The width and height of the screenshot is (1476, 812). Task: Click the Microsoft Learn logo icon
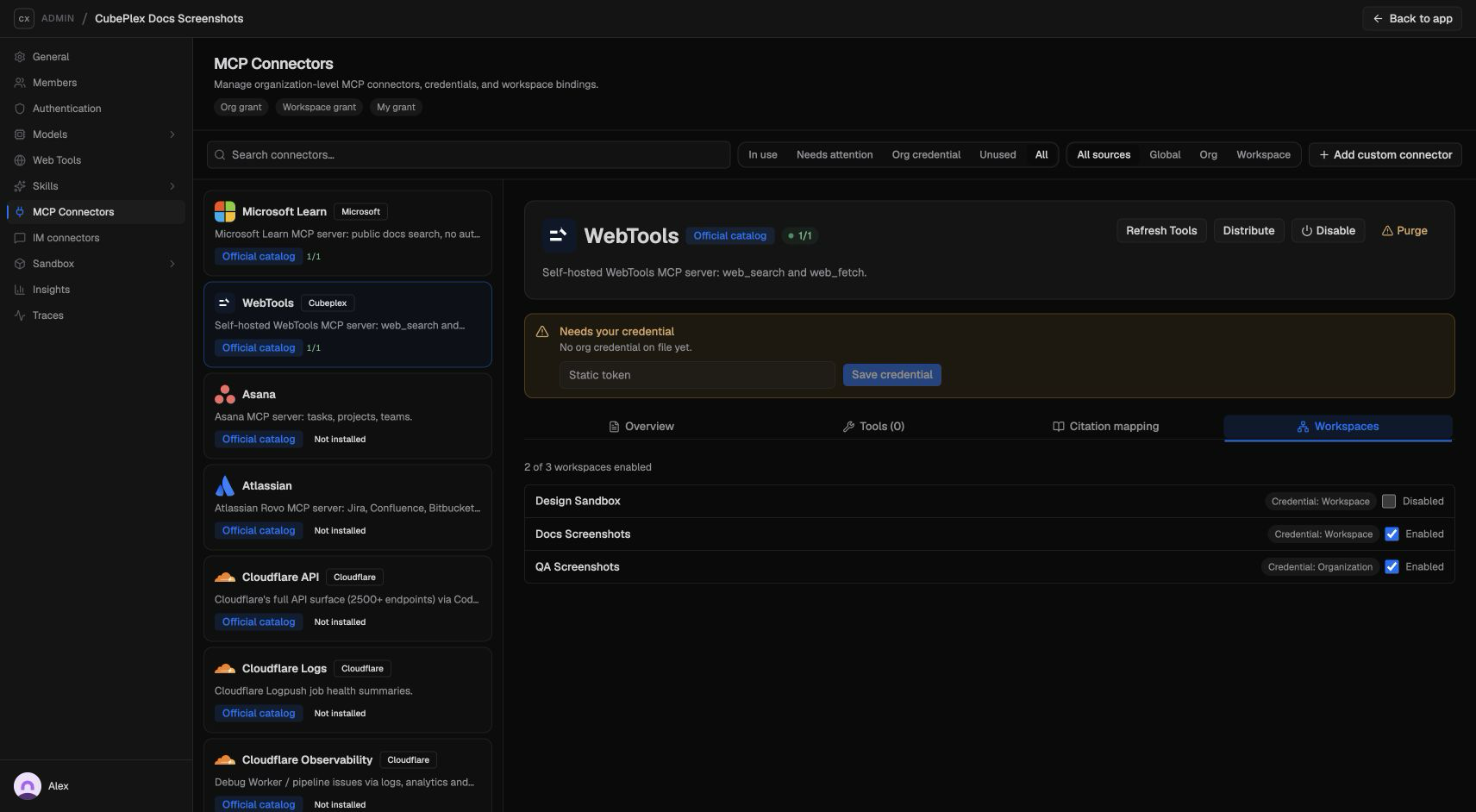pyautogui.click(x=225, y=211)
